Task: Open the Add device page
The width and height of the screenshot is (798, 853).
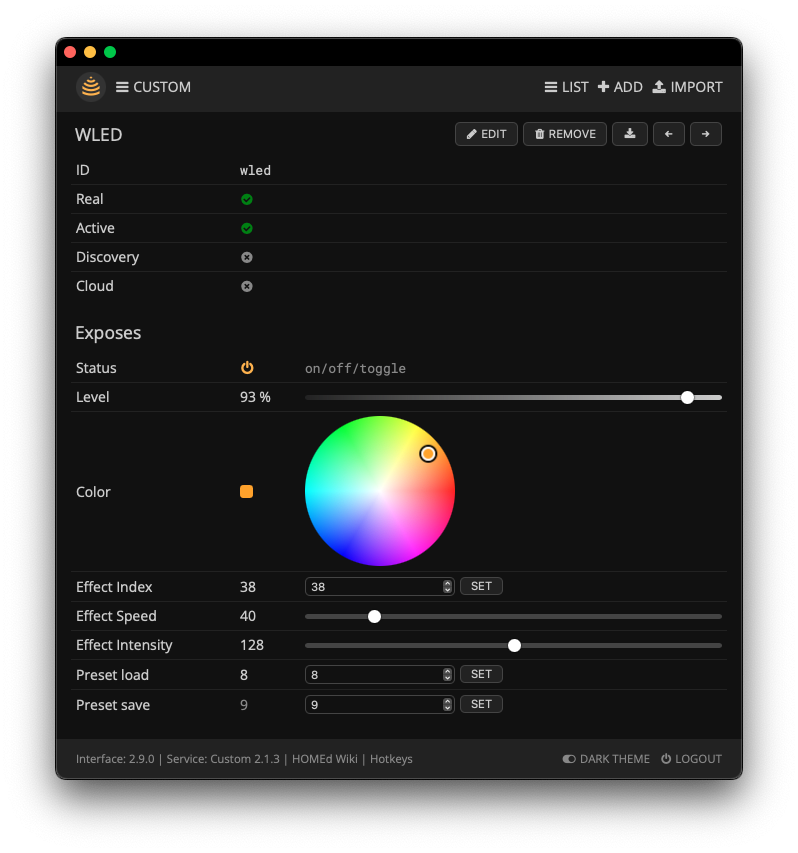Action: click(x=620, y=87)
